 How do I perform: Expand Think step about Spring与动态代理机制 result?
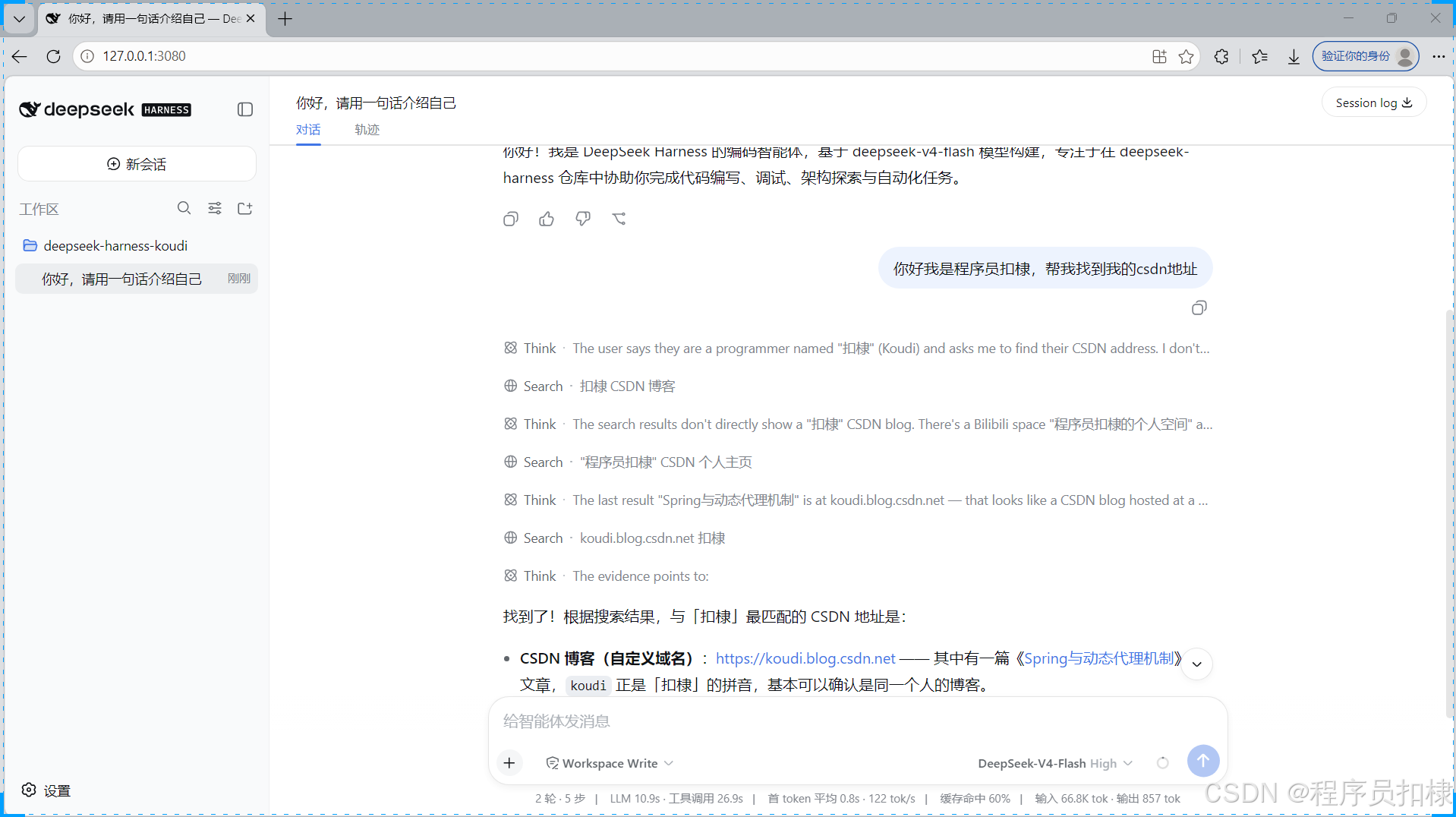point(856,500)
